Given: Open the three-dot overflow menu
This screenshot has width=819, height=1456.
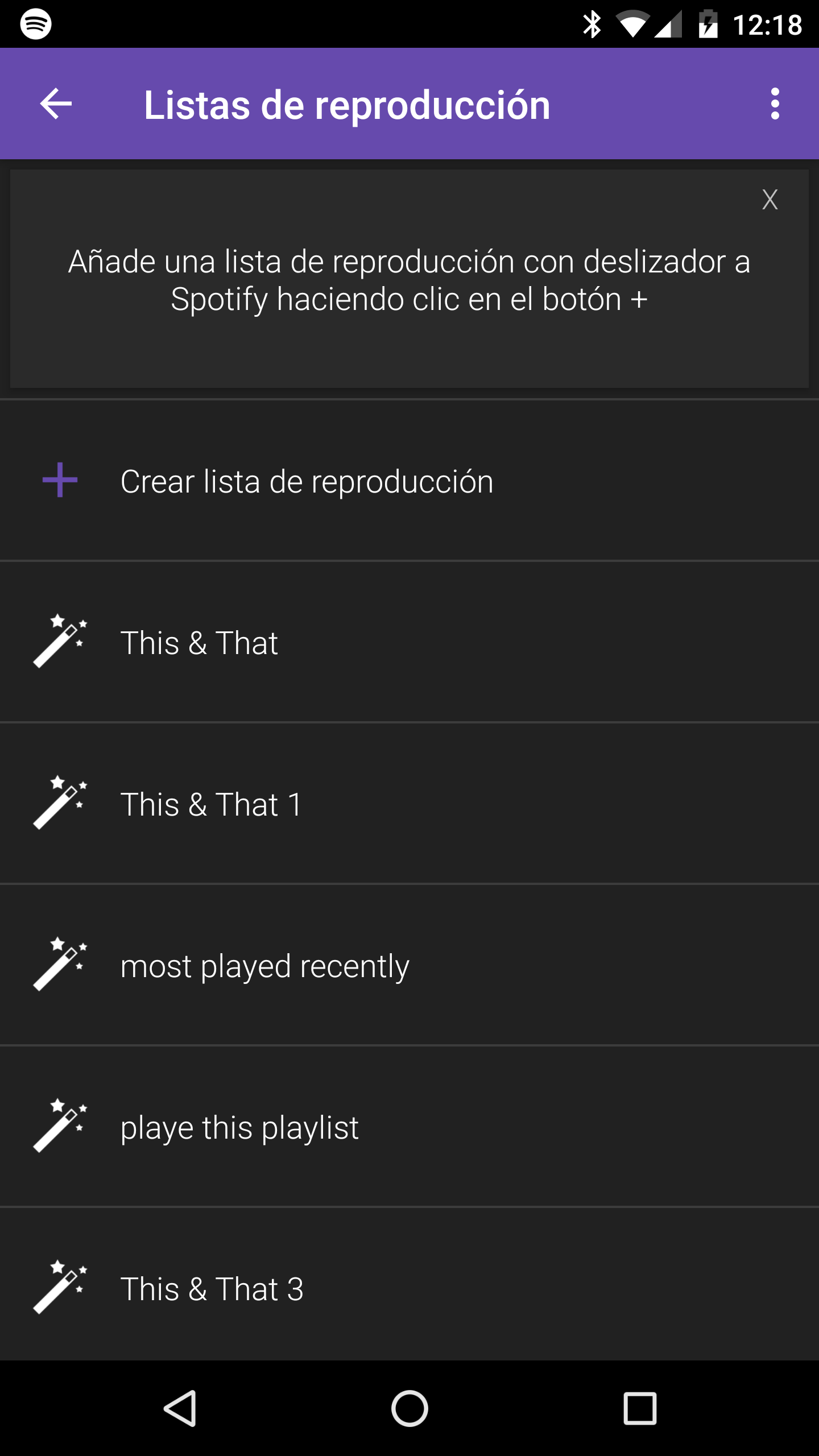Looking at the screenshot, I should tap(775, 104).
